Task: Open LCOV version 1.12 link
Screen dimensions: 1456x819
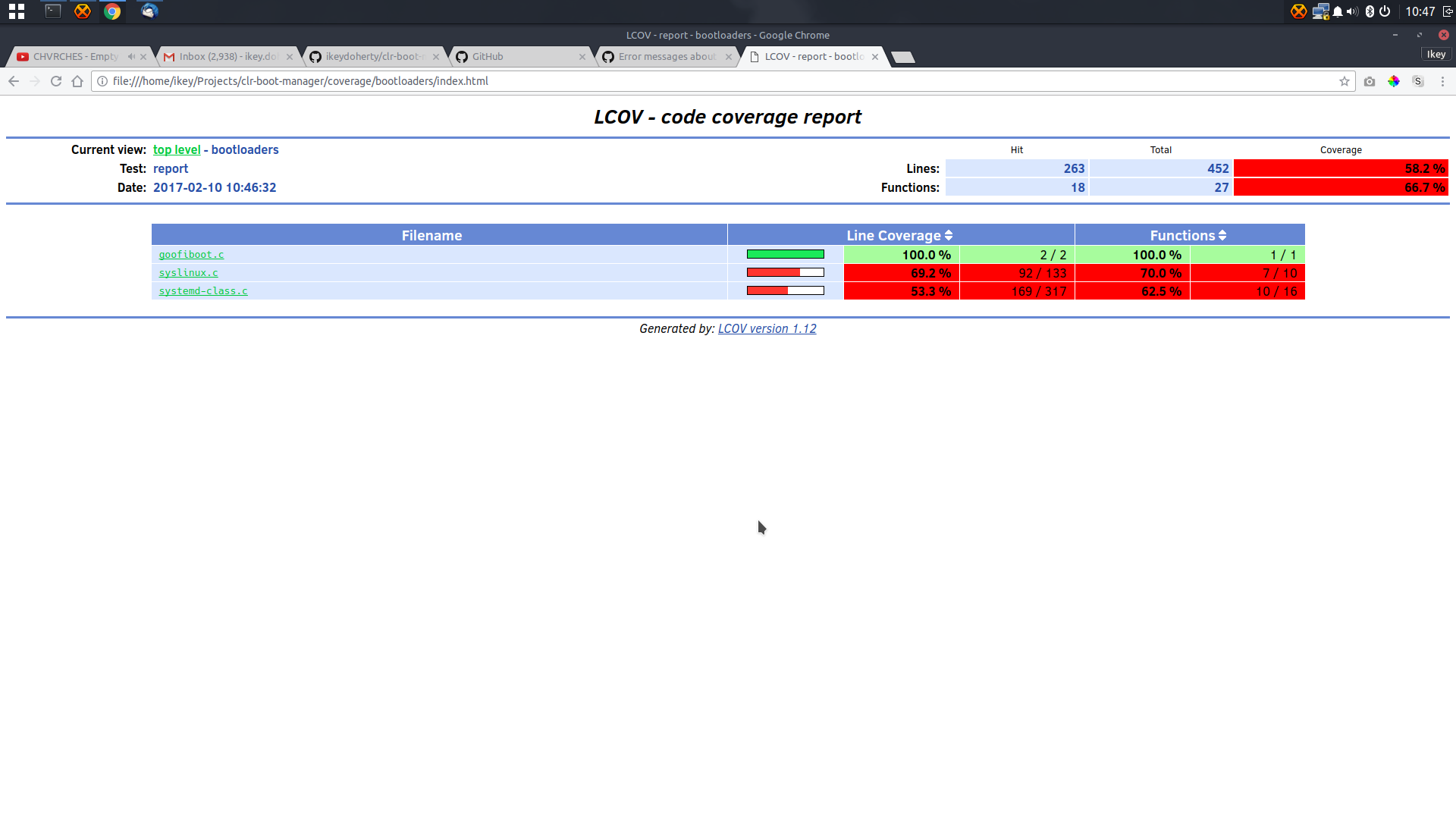Action: [767, 329]
